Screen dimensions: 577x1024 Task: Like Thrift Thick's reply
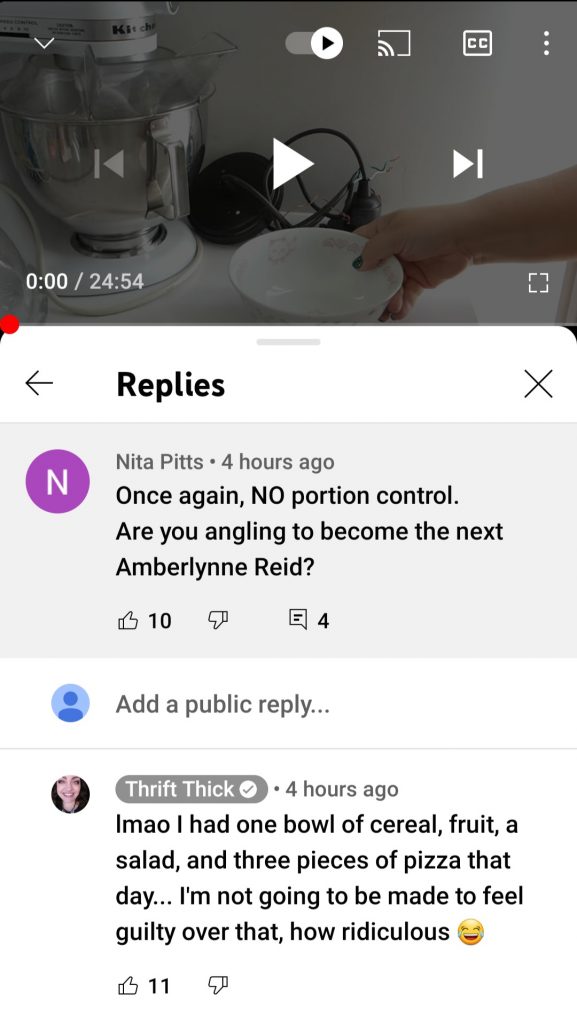pos(128,985)
